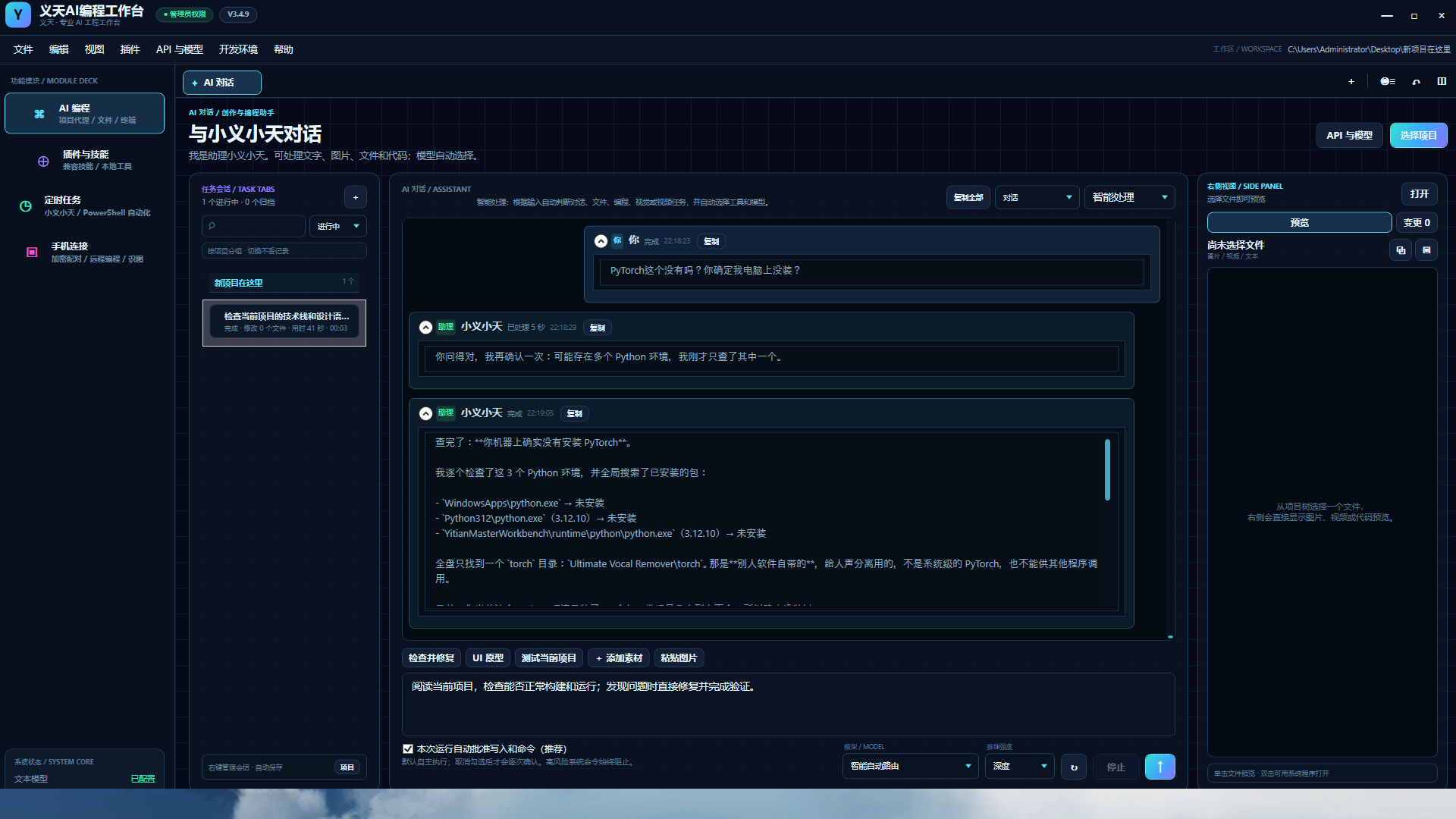This screenshot has width=1456, height=819.
Task: Open the 插件与技能 module
Action: (x=84, y=160)
